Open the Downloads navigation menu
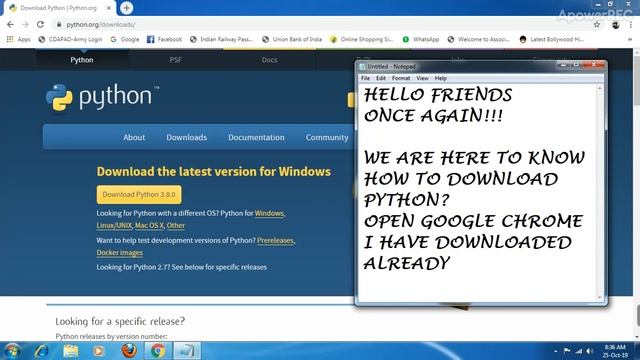 click(187, 137)
